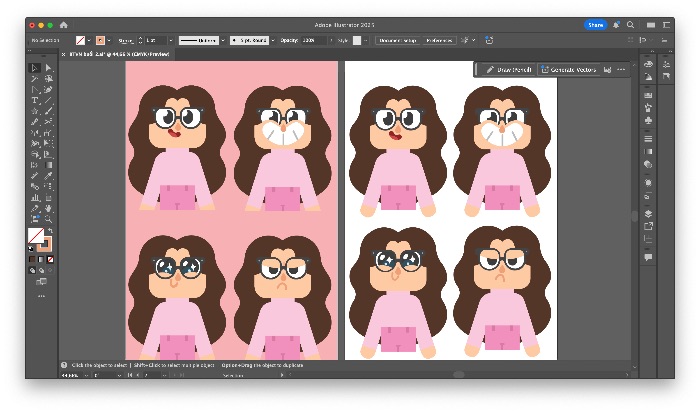Open the graphic style dropdown
700x412 pixels.
[366, 40]
